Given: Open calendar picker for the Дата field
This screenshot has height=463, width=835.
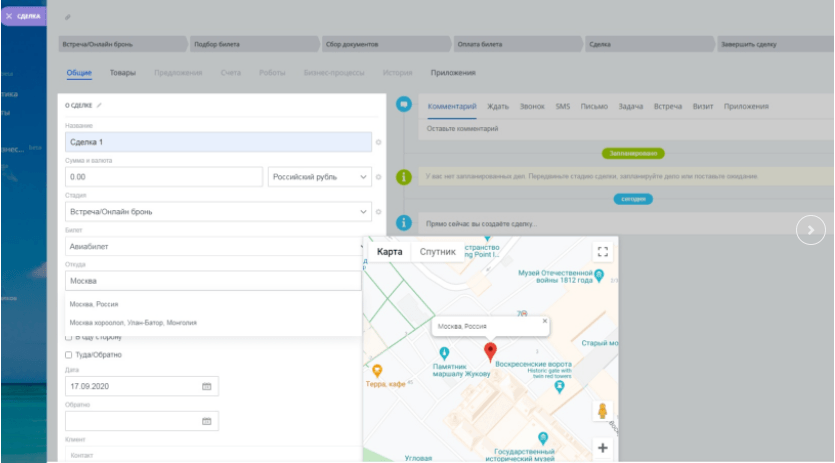Looking at the screenshot, I should coord(206,386).
